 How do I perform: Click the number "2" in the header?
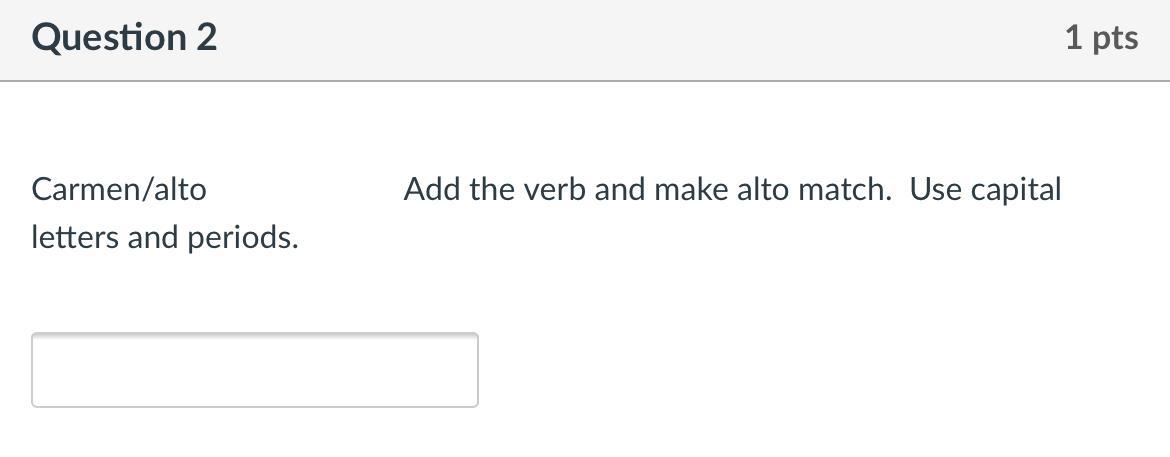206,38
